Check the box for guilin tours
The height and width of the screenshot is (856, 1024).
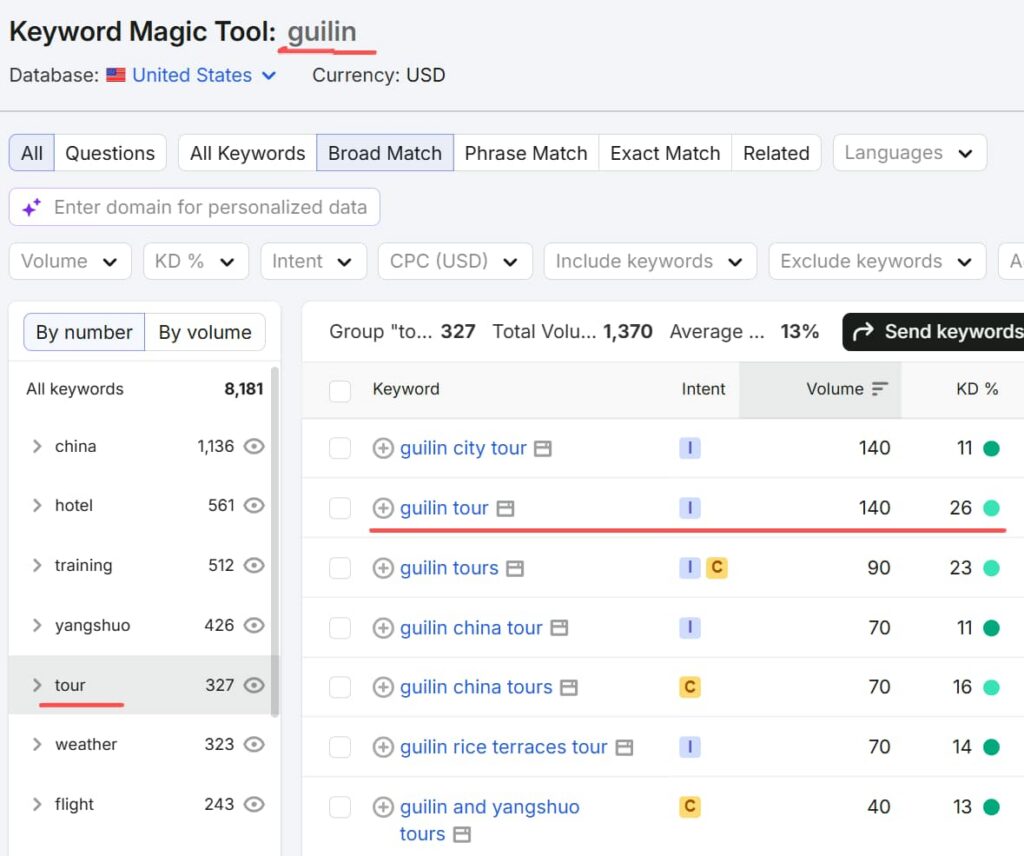[x=340, y=568]
